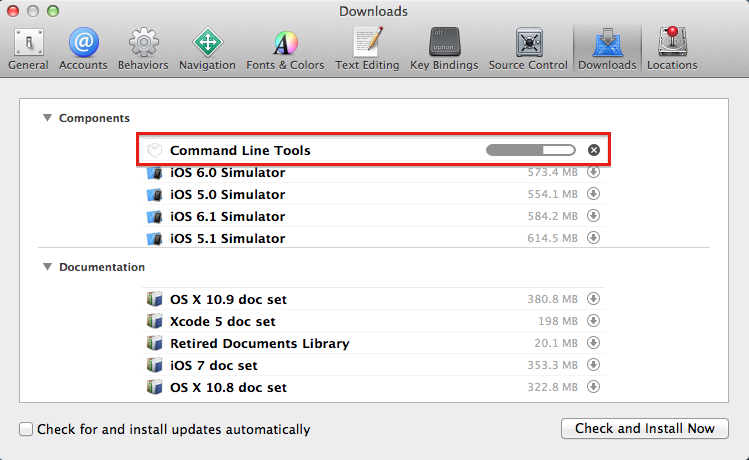Click the 573.4 MB size value
This screenshot has height=460, width=749.
click(x=553, y=172)
